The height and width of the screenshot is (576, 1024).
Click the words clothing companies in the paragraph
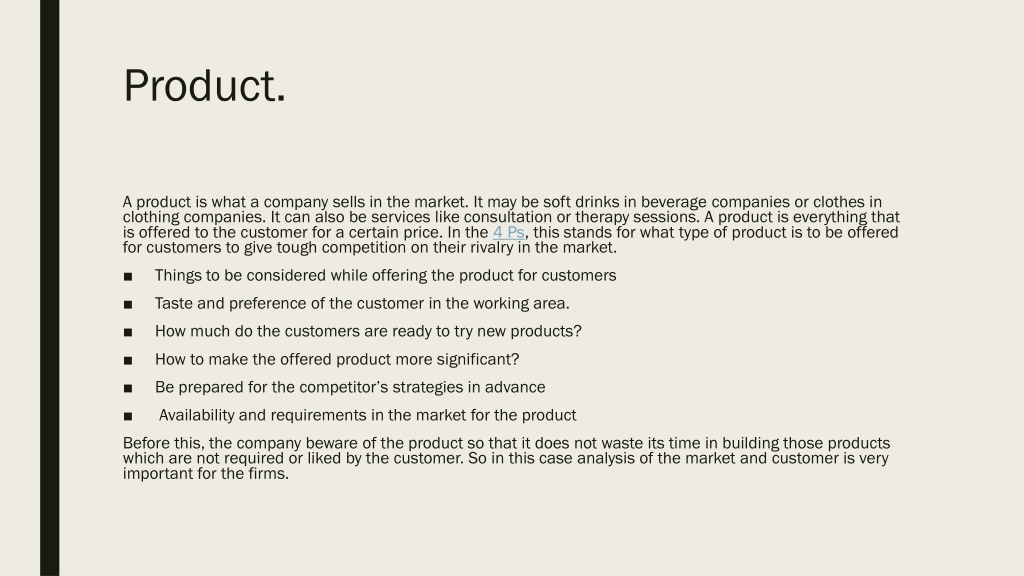tap(194, 217)
